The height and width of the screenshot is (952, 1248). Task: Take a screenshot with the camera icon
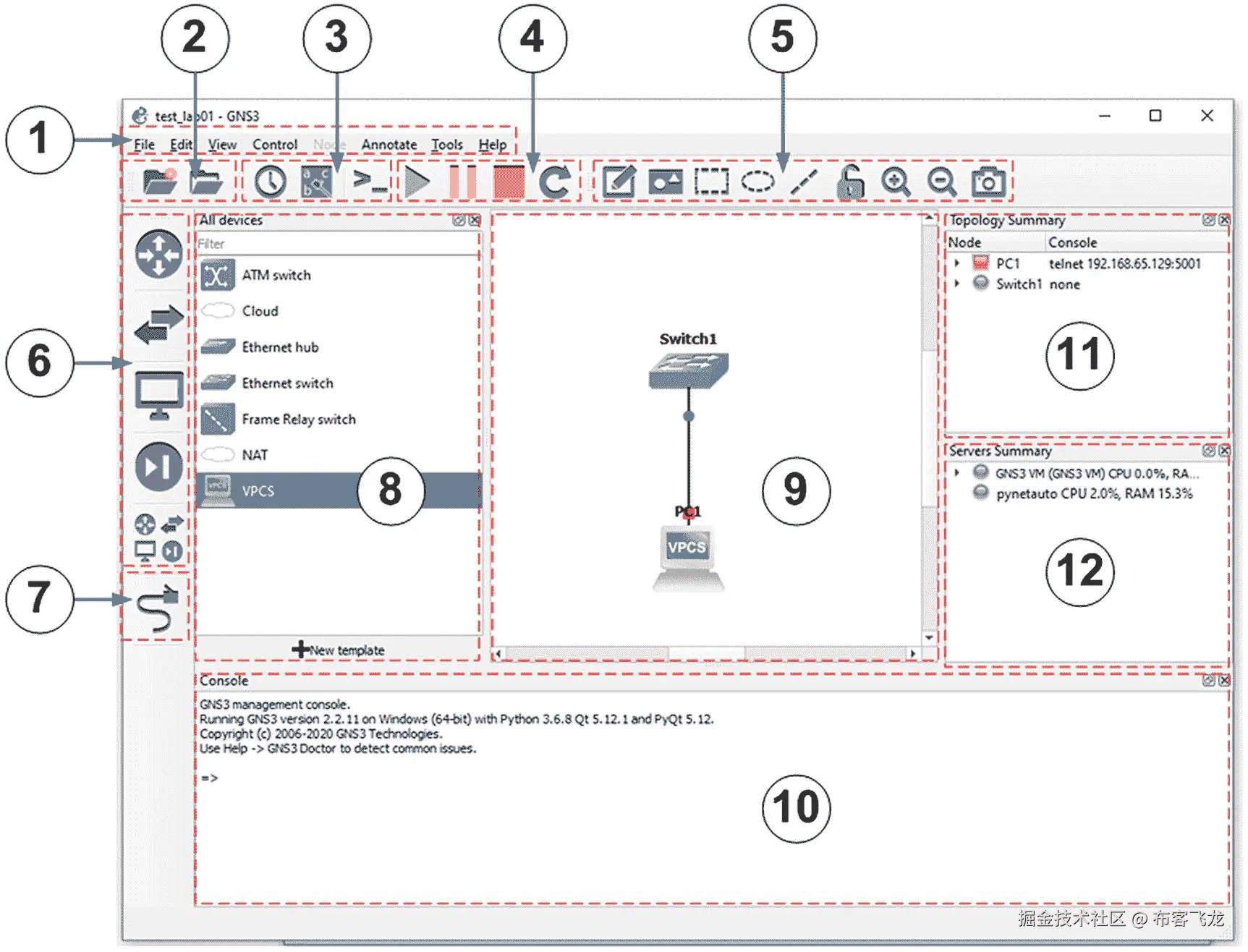[x=987, y=182]
